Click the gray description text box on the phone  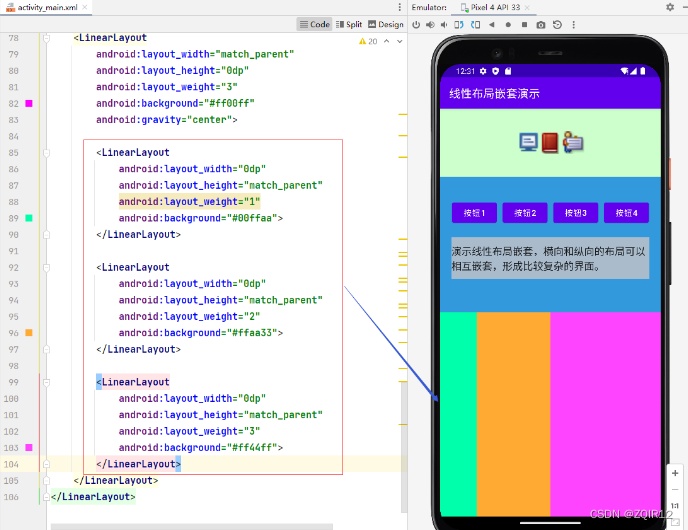point(550,258)
